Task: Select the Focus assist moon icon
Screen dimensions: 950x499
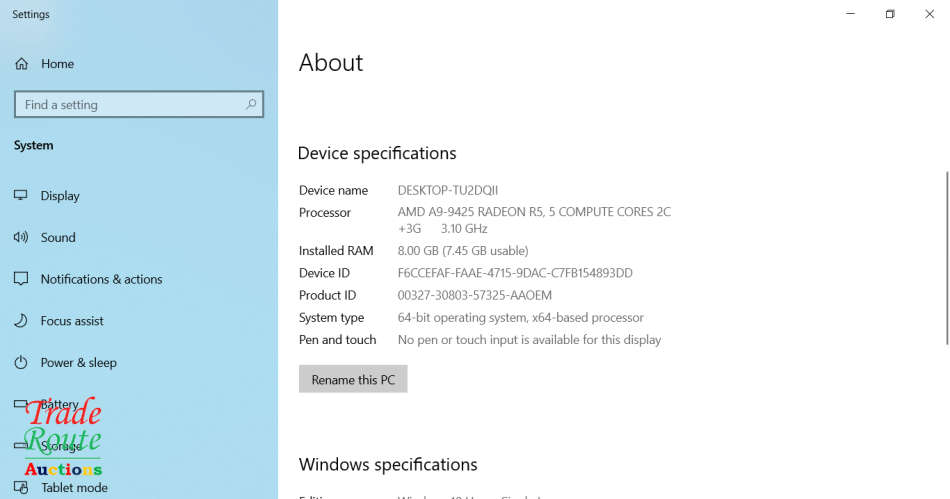Action: point(21,321)
